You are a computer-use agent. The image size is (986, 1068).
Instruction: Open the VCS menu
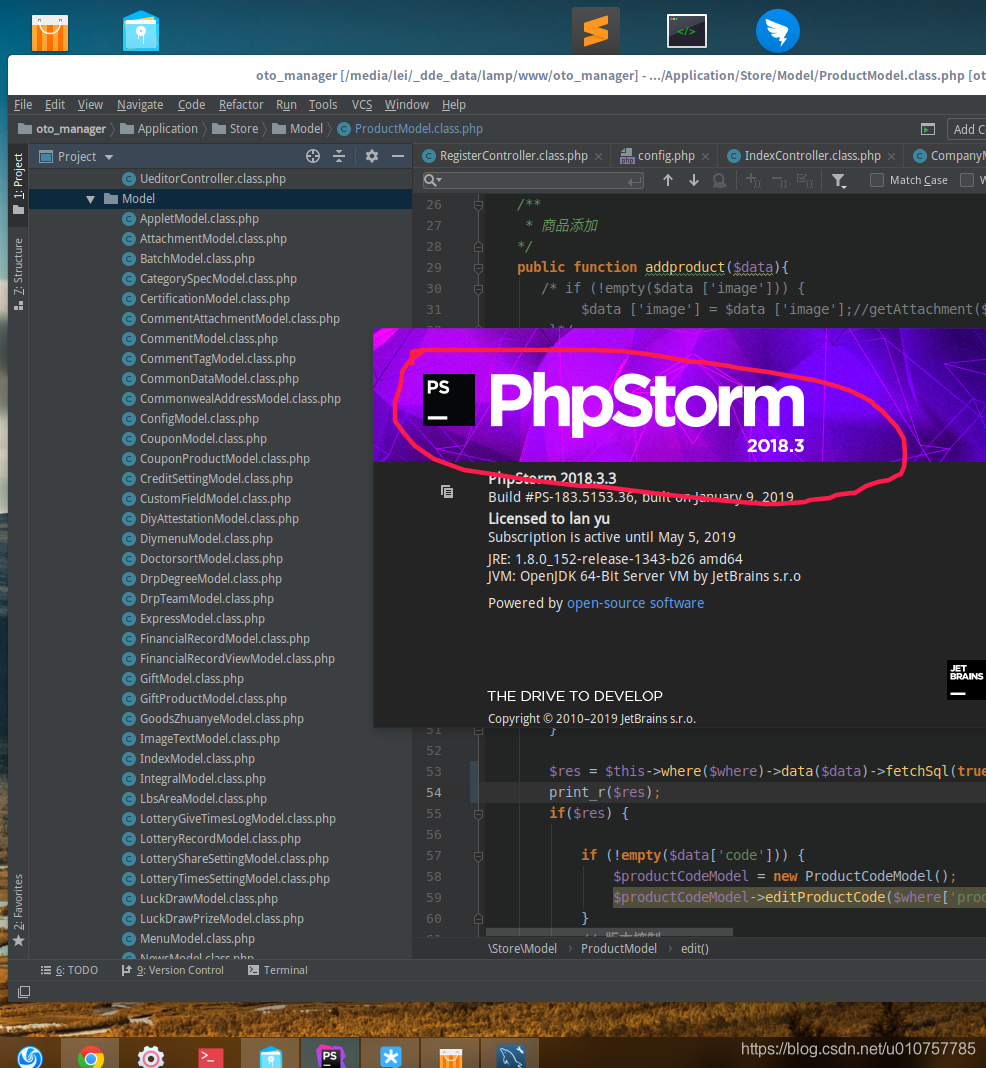tap(362, 105)
